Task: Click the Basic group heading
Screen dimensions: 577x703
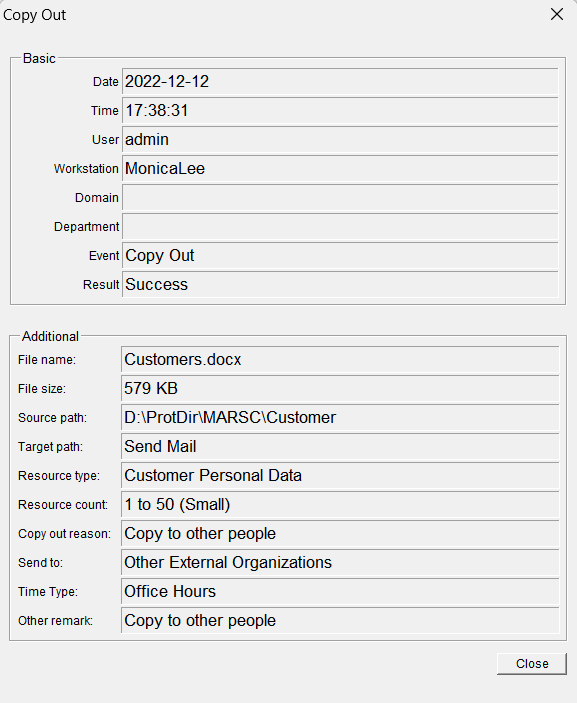Action: coord(39,58)
